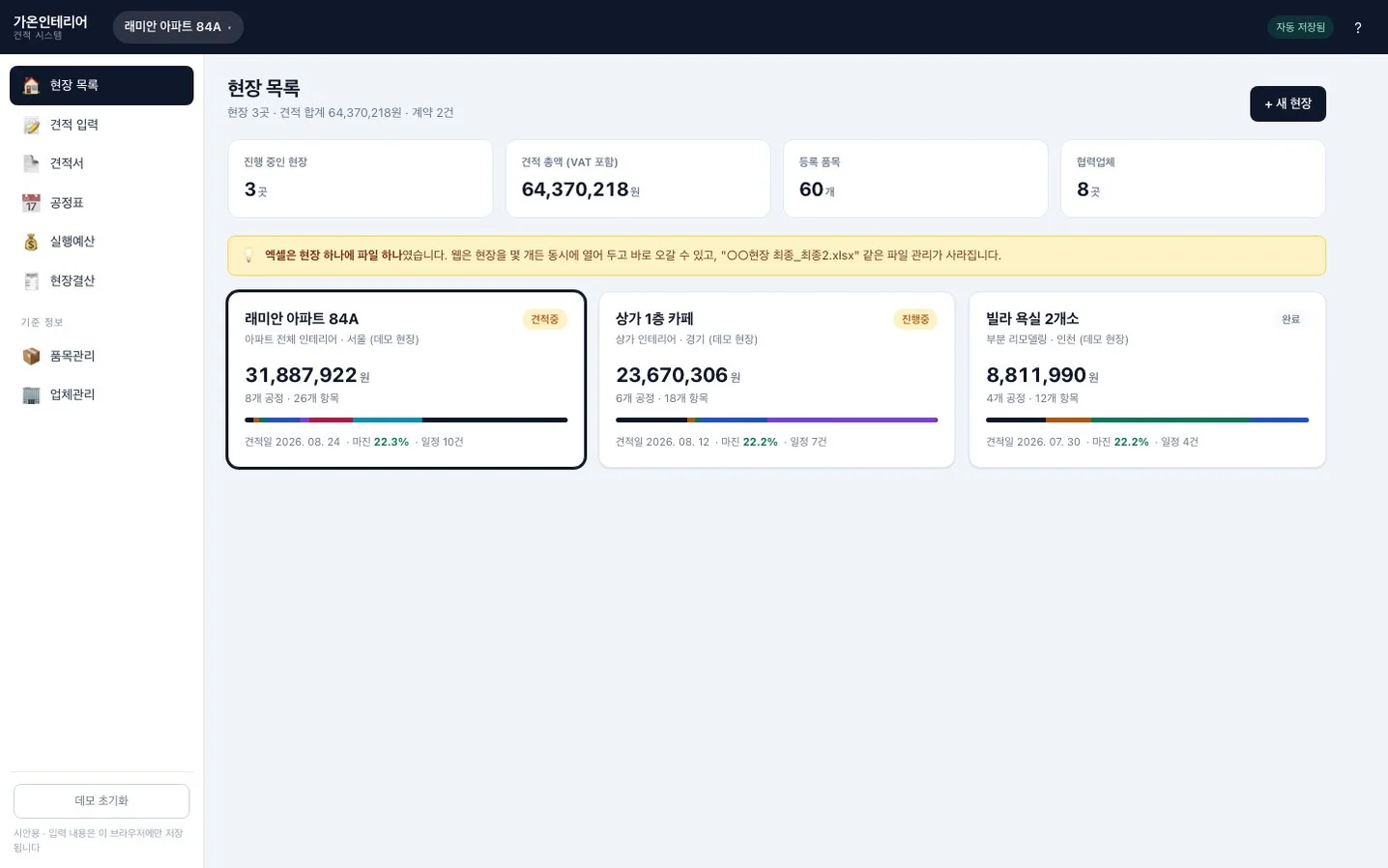Click the 등록 품목 summary card
The image size is (1388, 868).
click(x=915, y=179)
